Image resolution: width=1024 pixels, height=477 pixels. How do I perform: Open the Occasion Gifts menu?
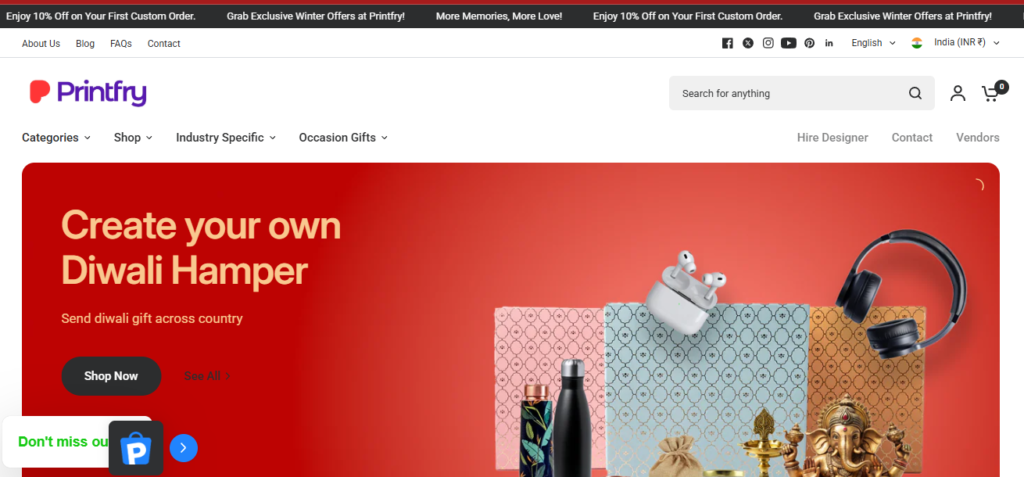344,137
